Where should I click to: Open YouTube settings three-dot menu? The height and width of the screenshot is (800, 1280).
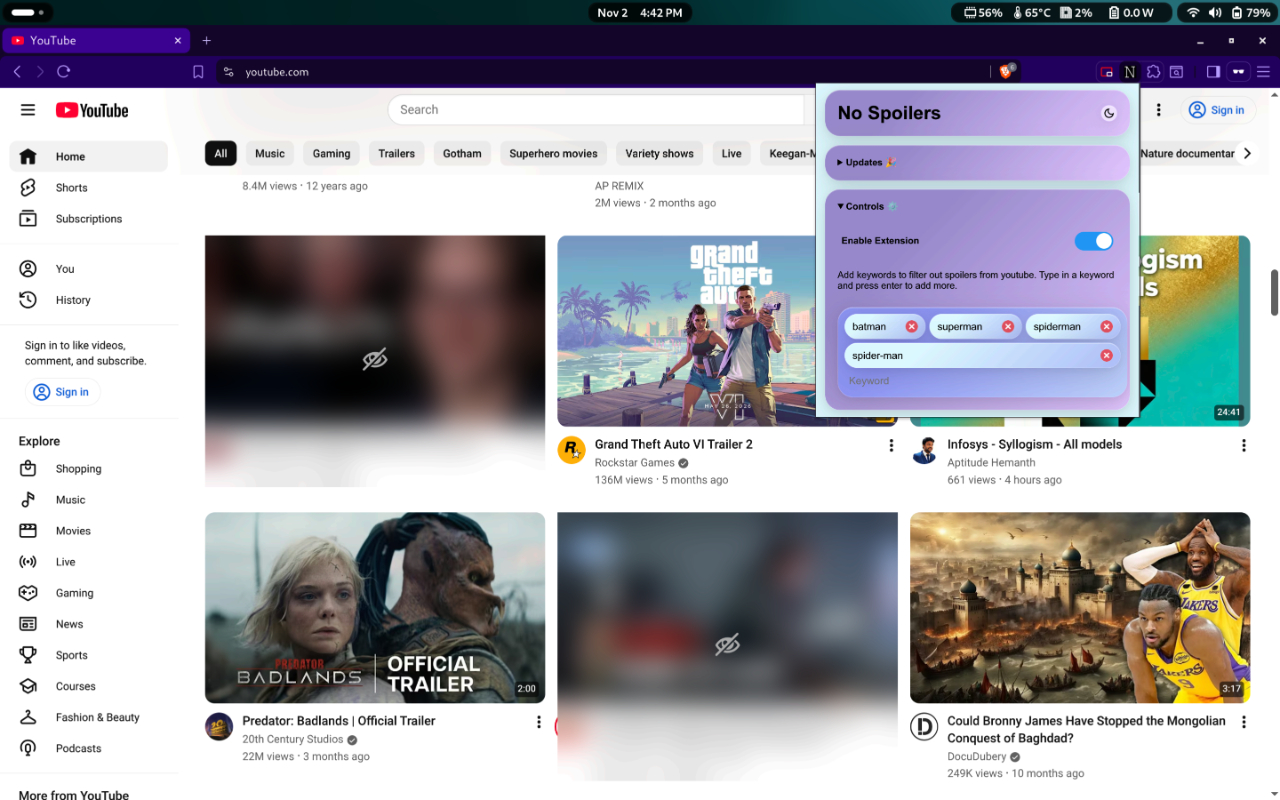1158,110
